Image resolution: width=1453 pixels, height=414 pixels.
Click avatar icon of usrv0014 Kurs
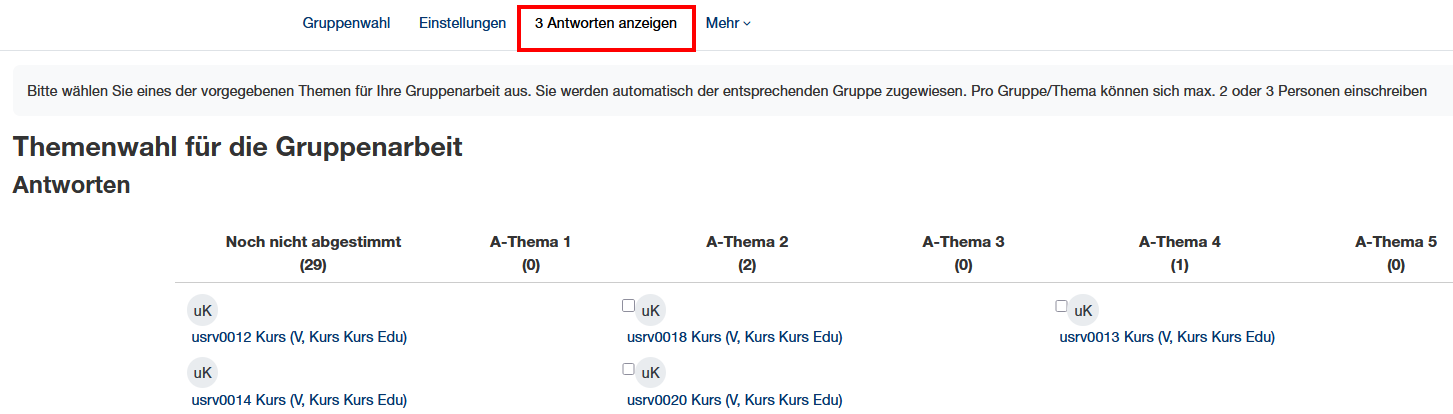tap(203, 374)
